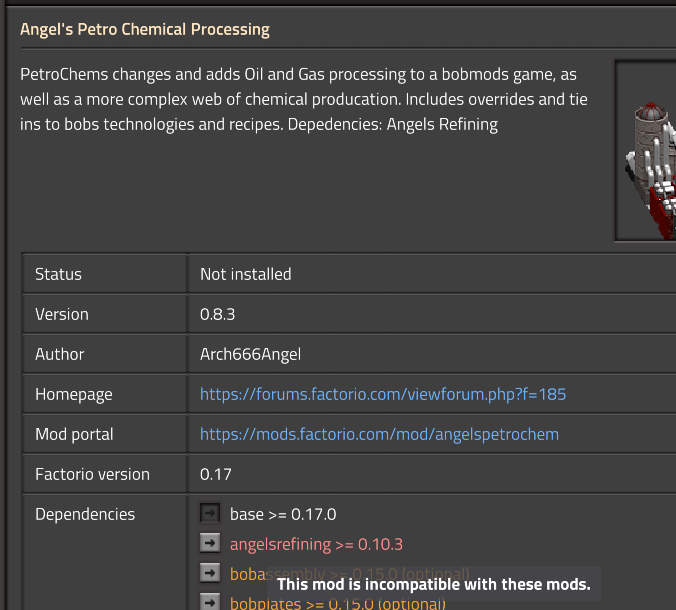The height and width of the screenshot is (610, 676).
Task: Select the base >= 0.17.0 dependency text
Action: point(283,514)
